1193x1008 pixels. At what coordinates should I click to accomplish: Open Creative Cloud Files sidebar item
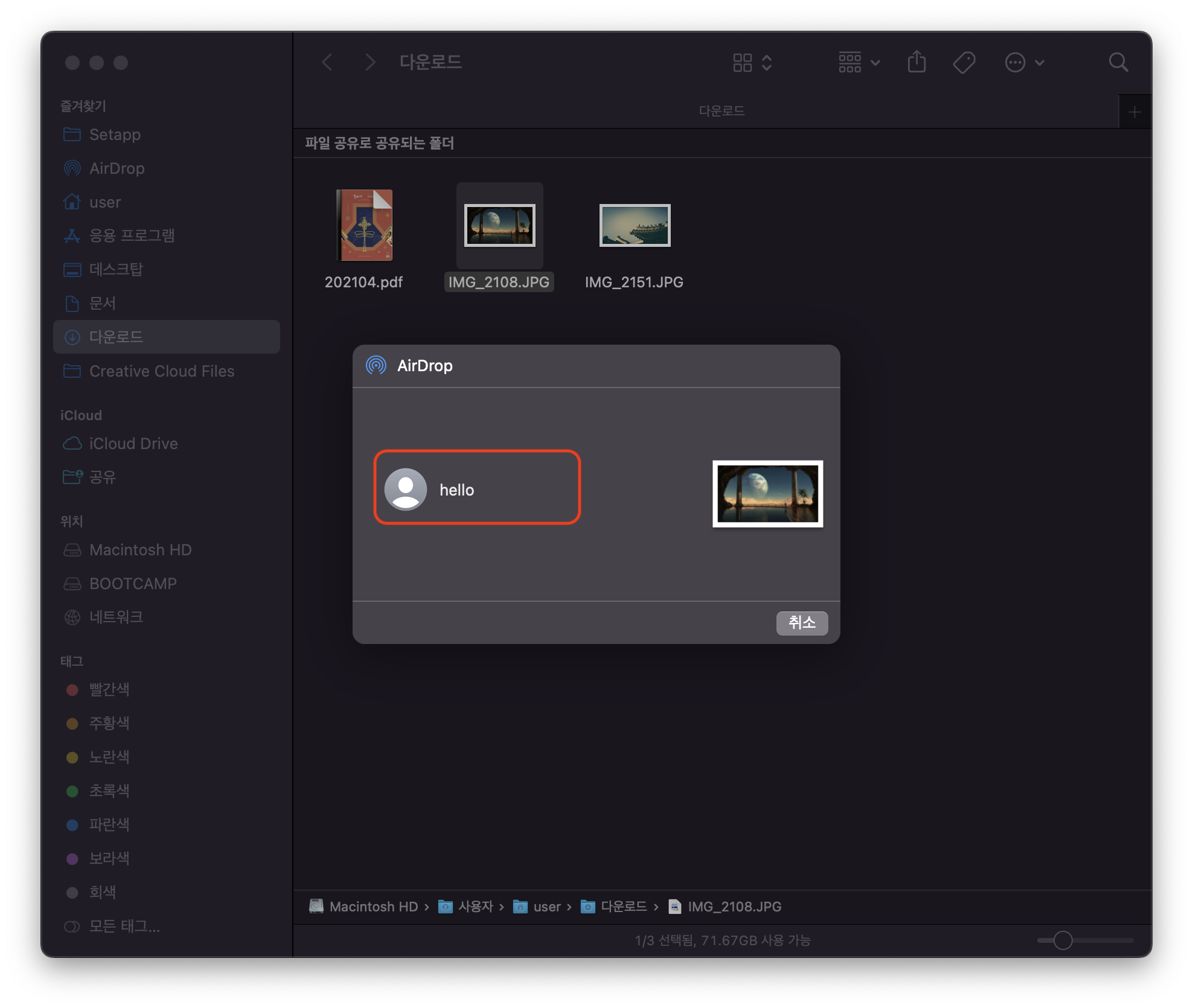(161, 371)
